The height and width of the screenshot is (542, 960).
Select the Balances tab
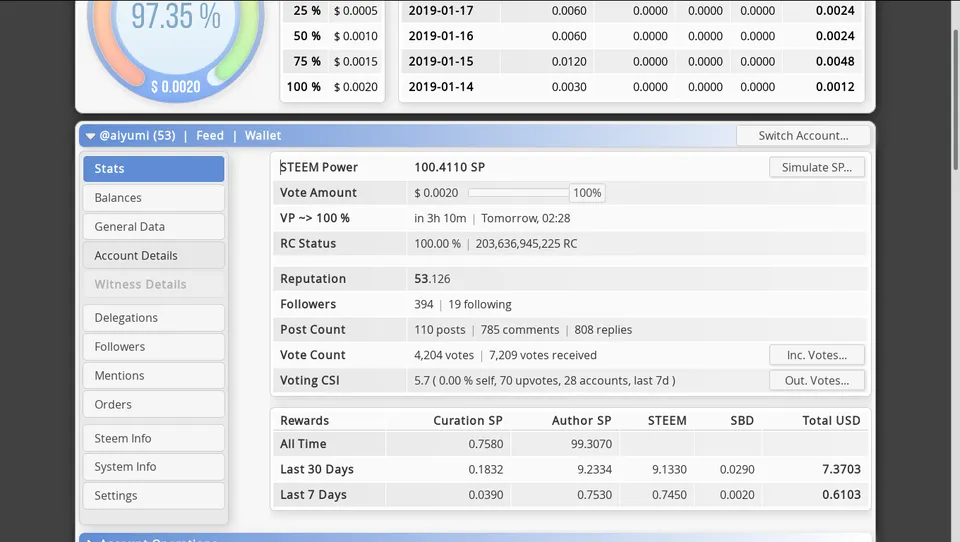point(154,198)
